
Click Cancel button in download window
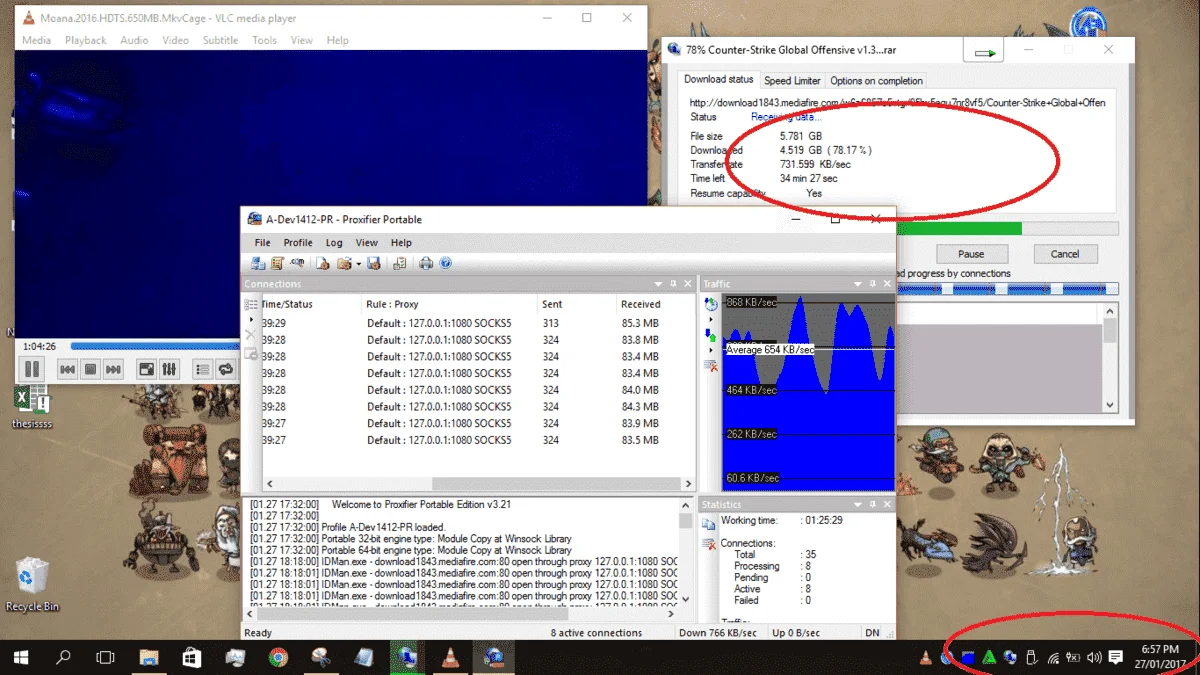tap(1065, 254)
